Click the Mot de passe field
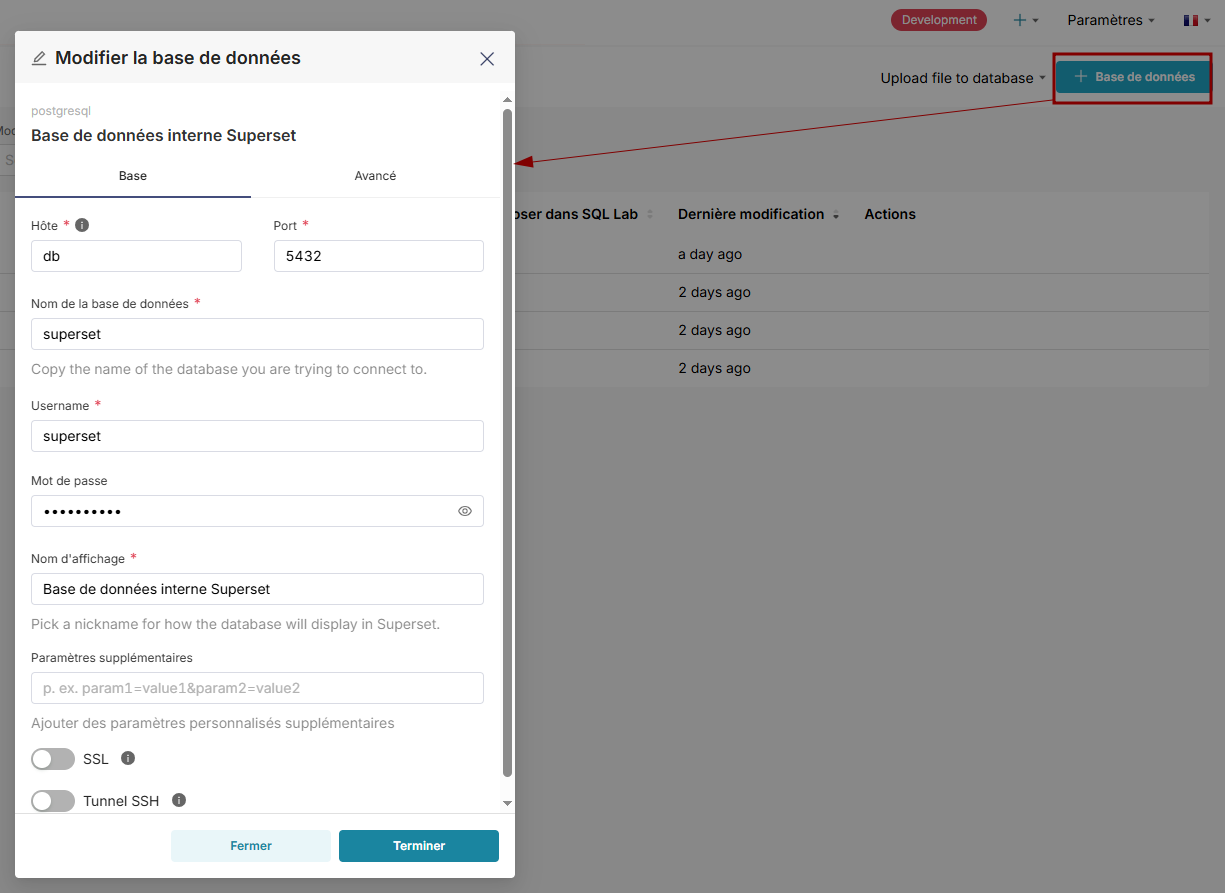 coord(257,511)
